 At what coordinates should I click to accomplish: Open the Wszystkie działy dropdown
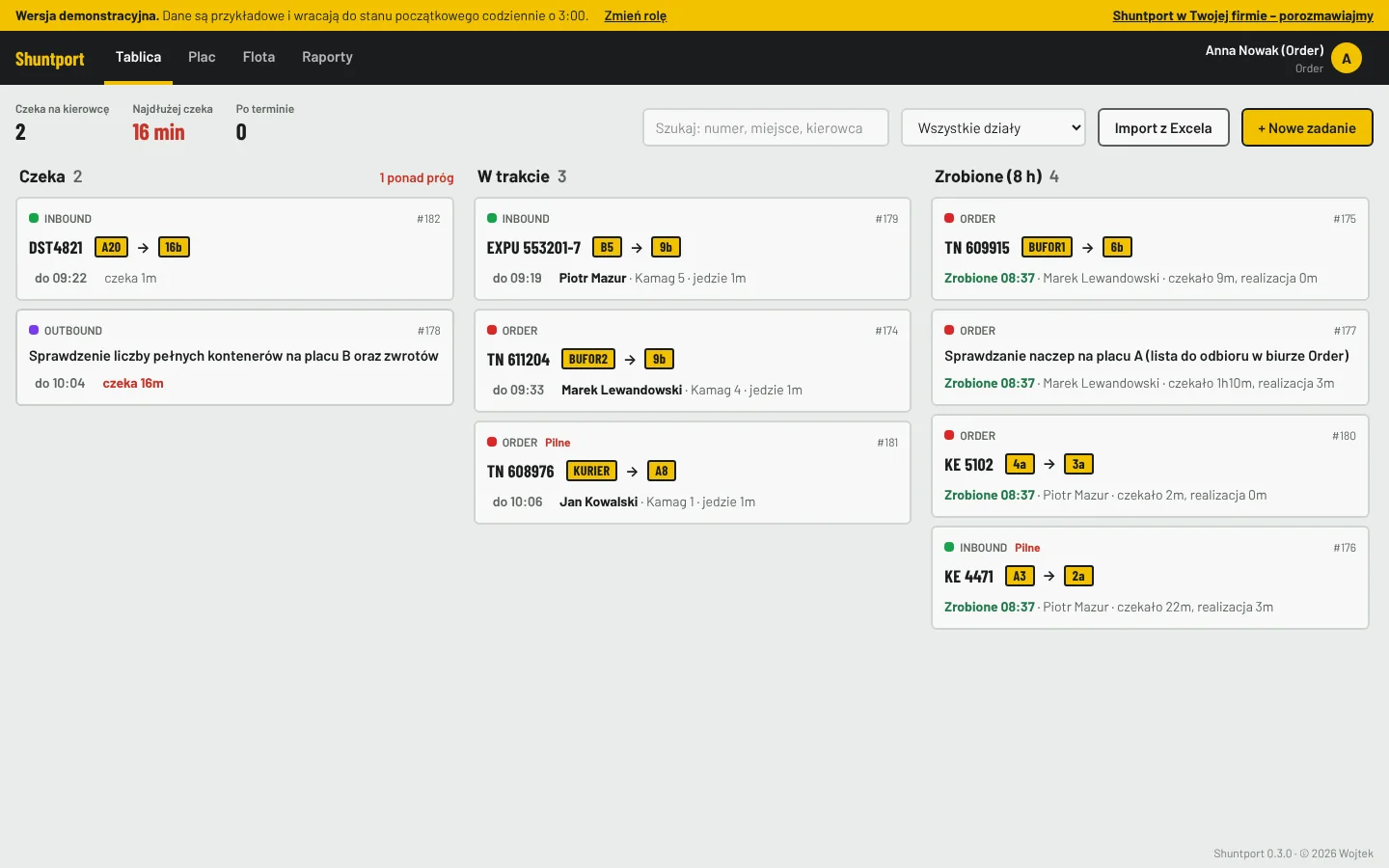coord(994,127)
